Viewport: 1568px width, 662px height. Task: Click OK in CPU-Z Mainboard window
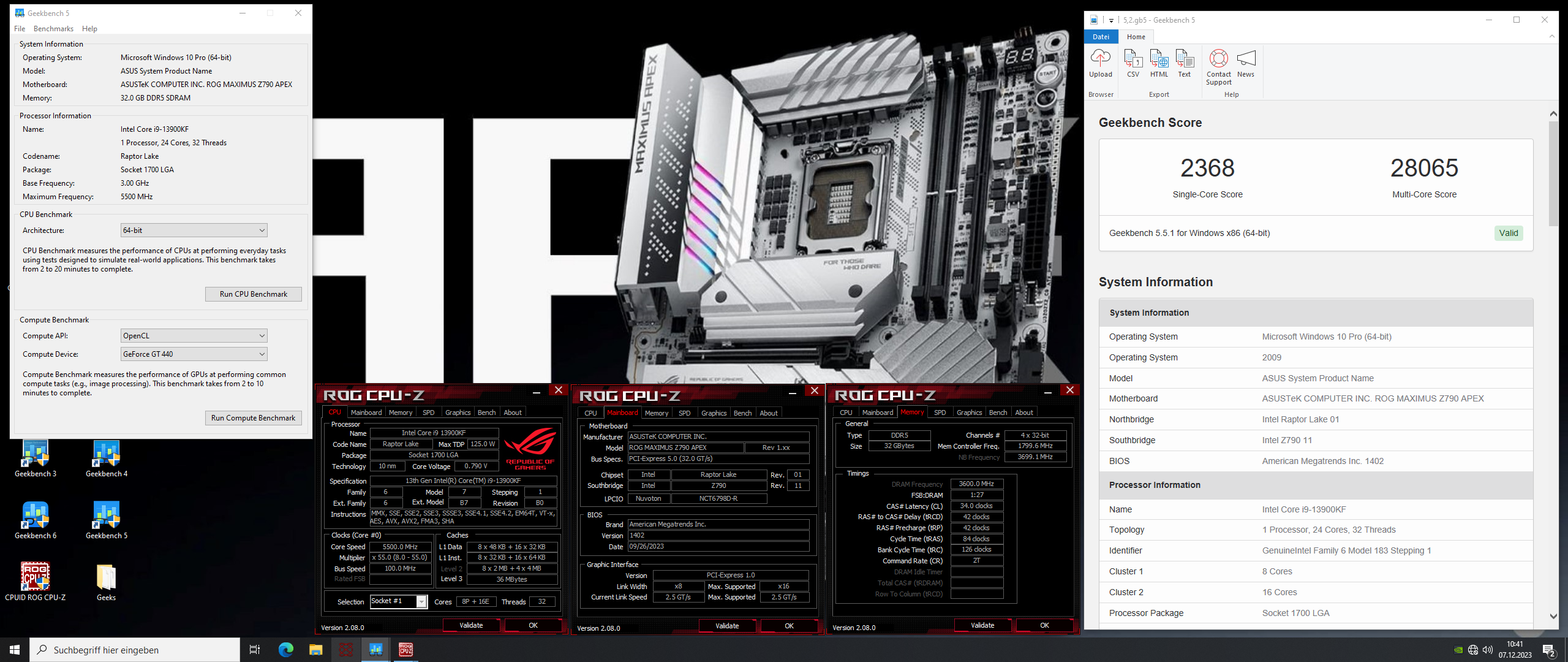[789, 626]
